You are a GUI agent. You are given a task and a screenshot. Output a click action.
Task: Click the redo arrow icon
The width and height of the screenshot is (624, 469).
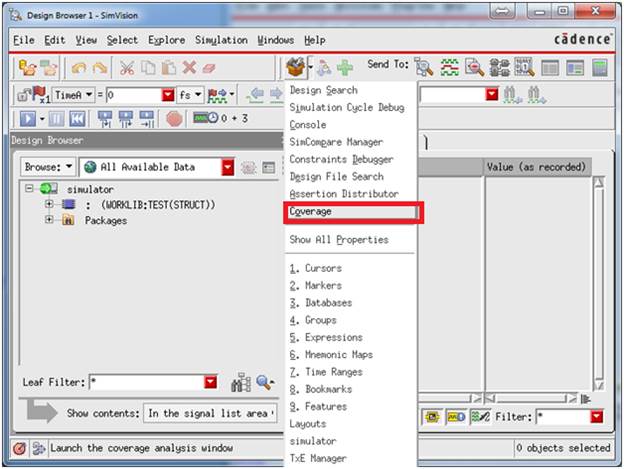tap(99, 68)
